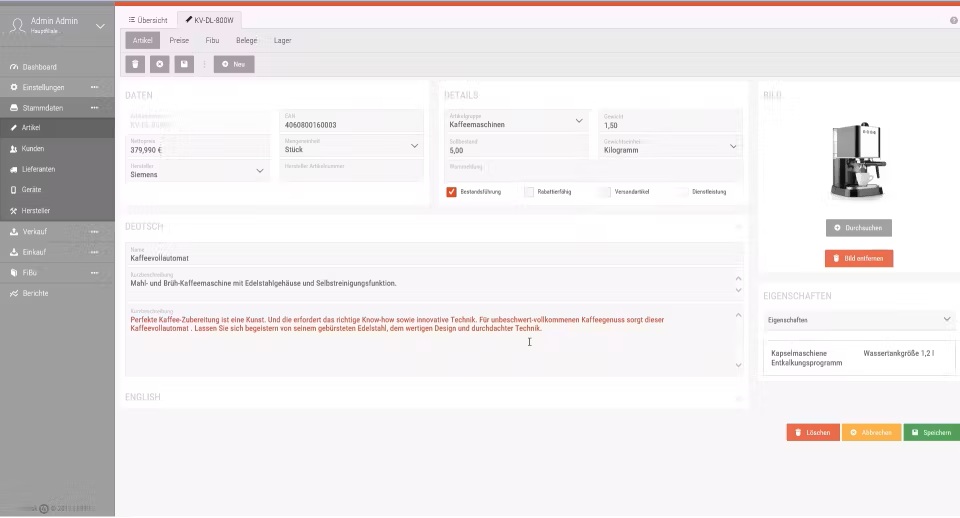This screenshot has width=960, height=518.
Task: Click the Neu button
Action: coord(234,64)
